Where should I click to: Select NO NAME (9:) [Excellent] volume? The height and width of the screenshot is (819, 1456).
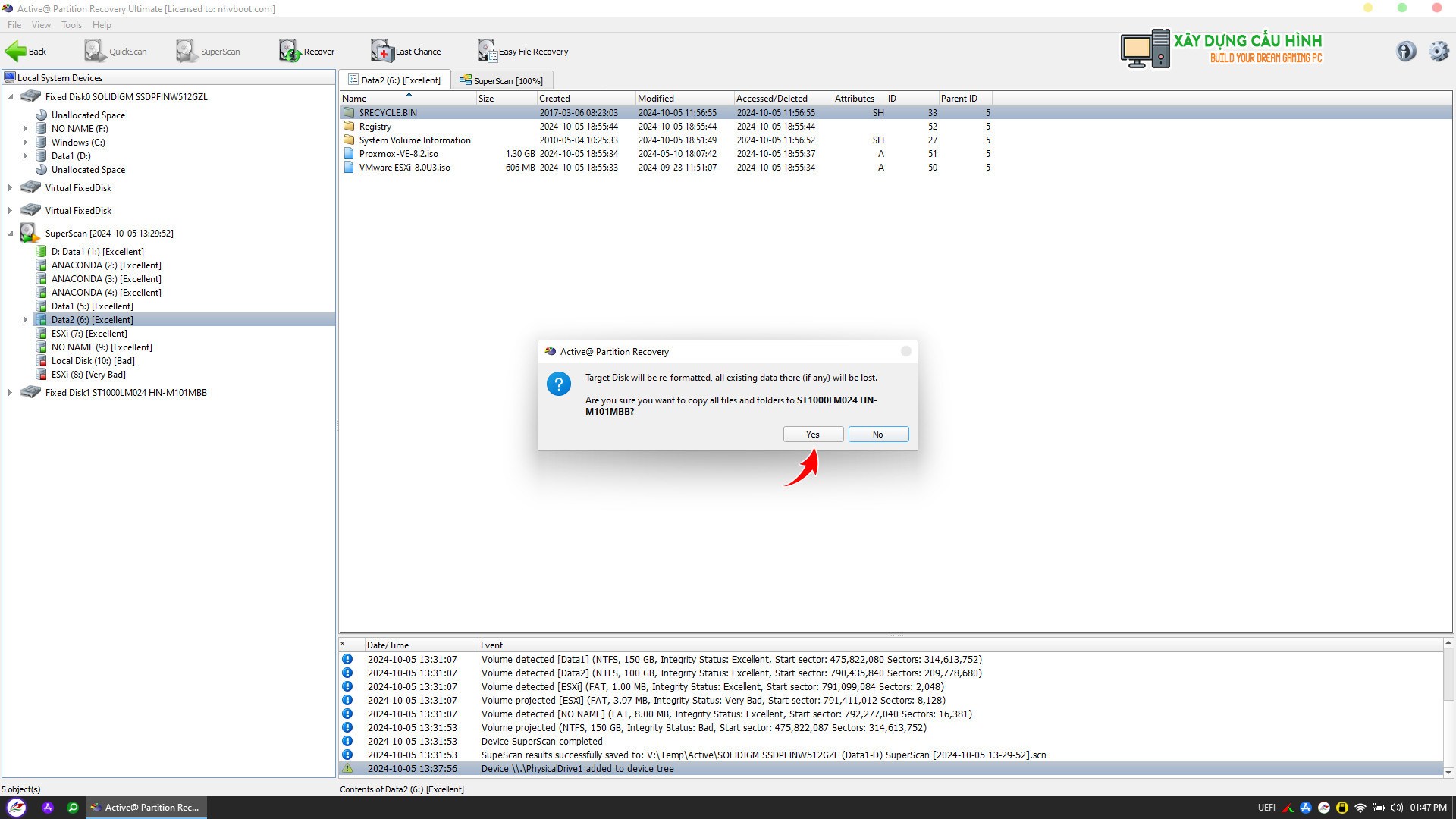pyautogui.click(x=102, y=347)
